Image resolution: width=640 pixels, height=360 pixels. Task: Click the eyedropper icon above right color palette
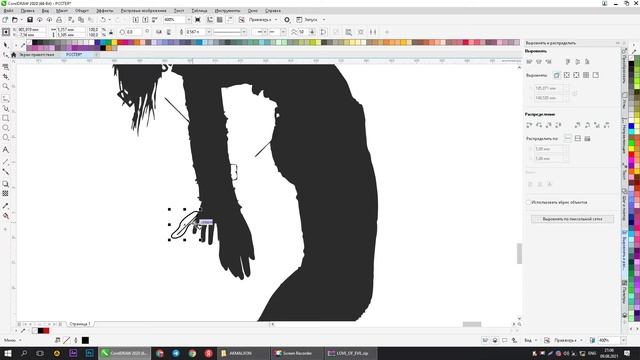click(x=634, y=51)
